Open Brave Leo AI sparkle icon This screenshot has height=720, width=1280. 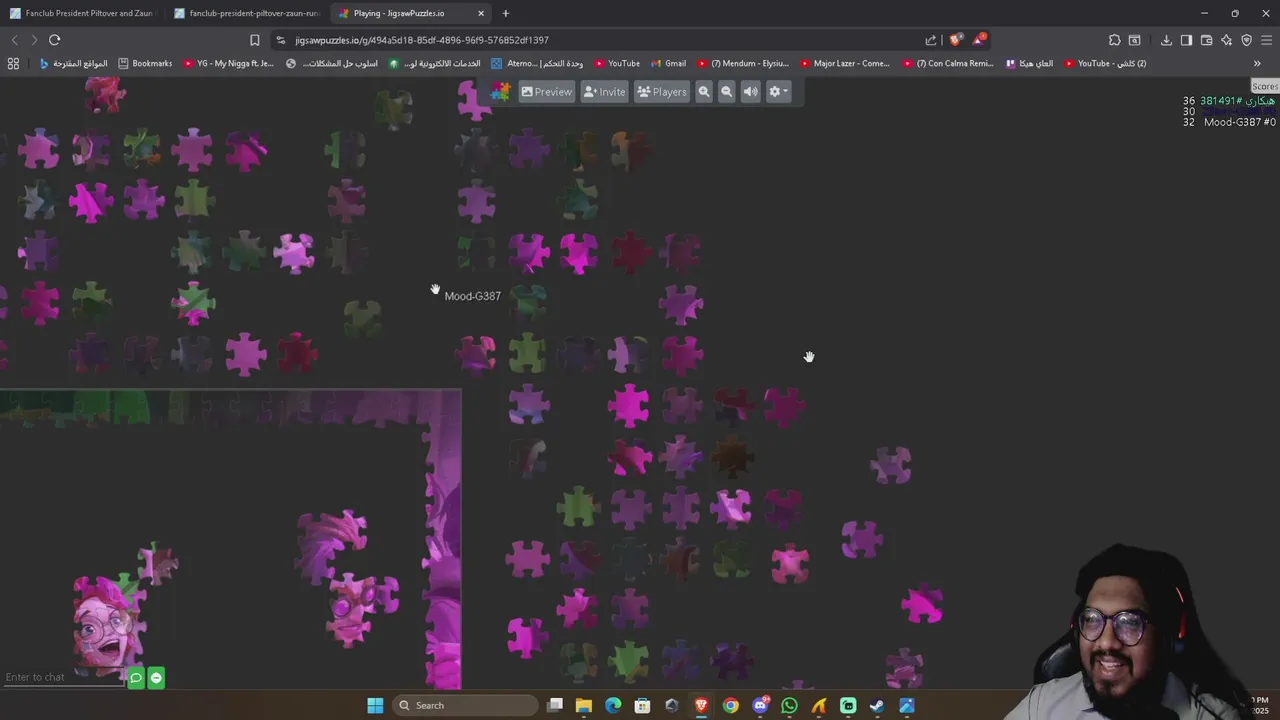pos(1226,40)
